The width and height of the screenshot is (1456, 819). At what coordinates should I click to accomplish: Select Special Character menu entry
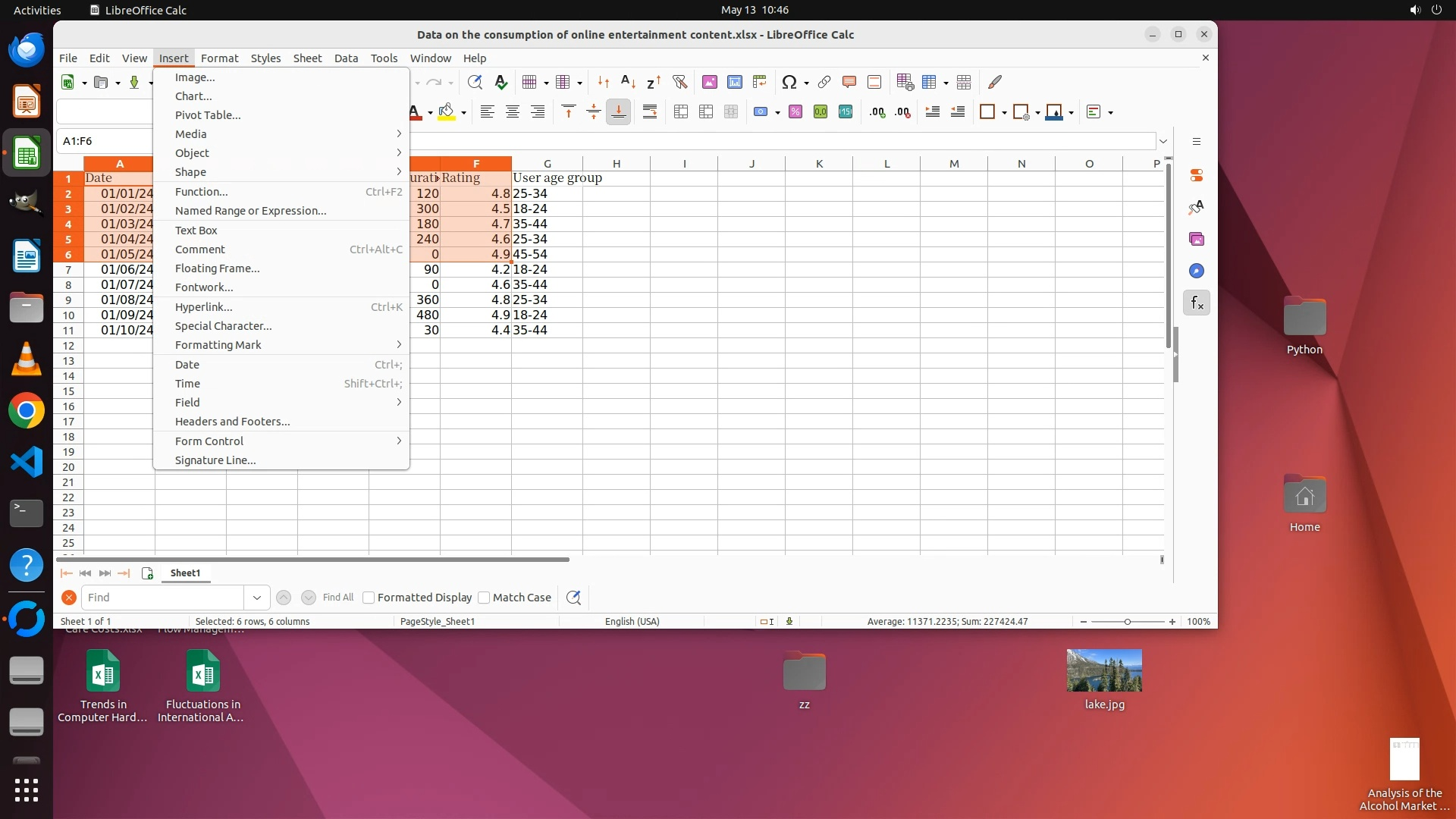(x=223, y=325)
